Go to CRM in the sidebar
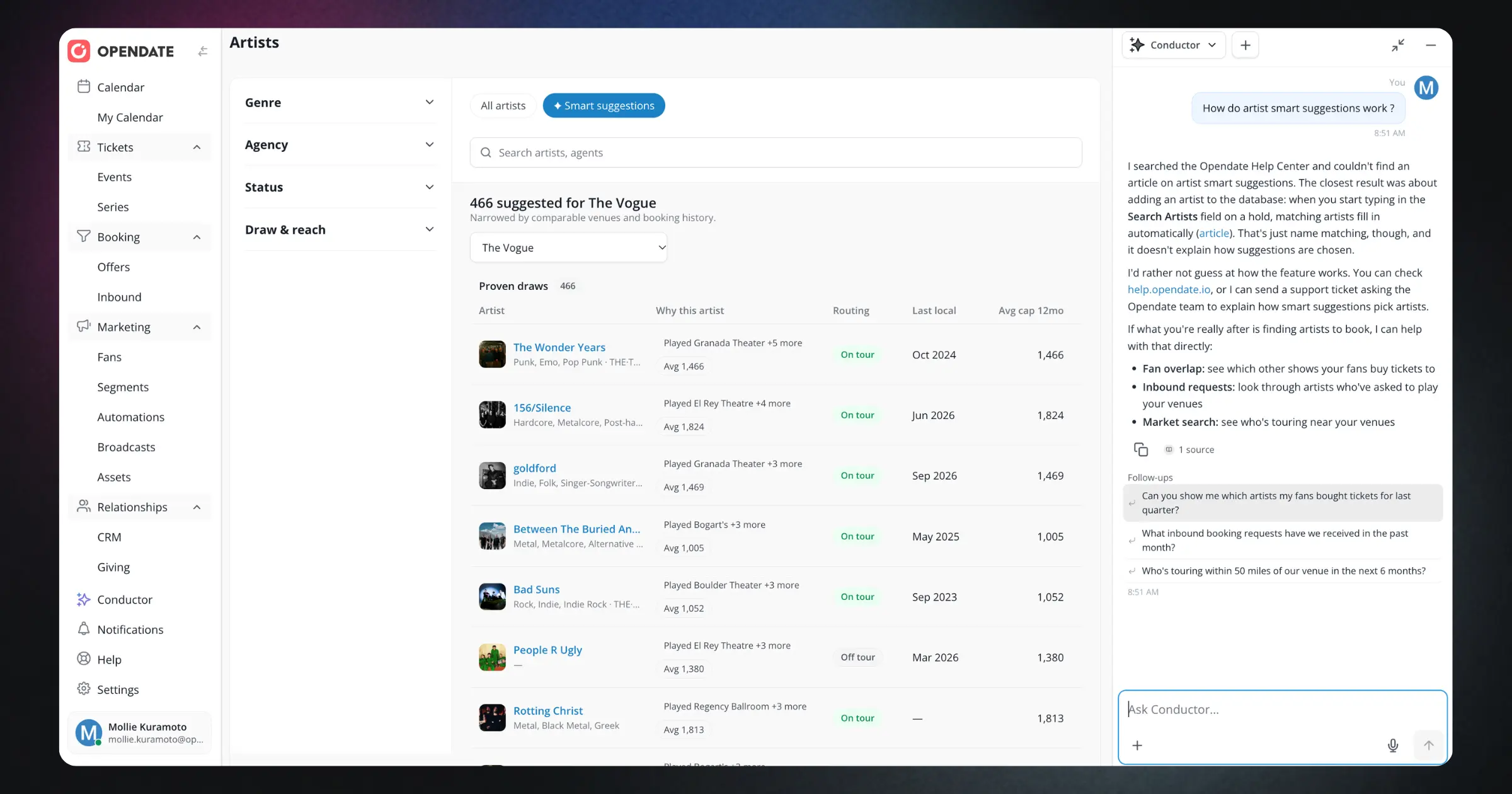1512x794 pixels. point(109,537)
